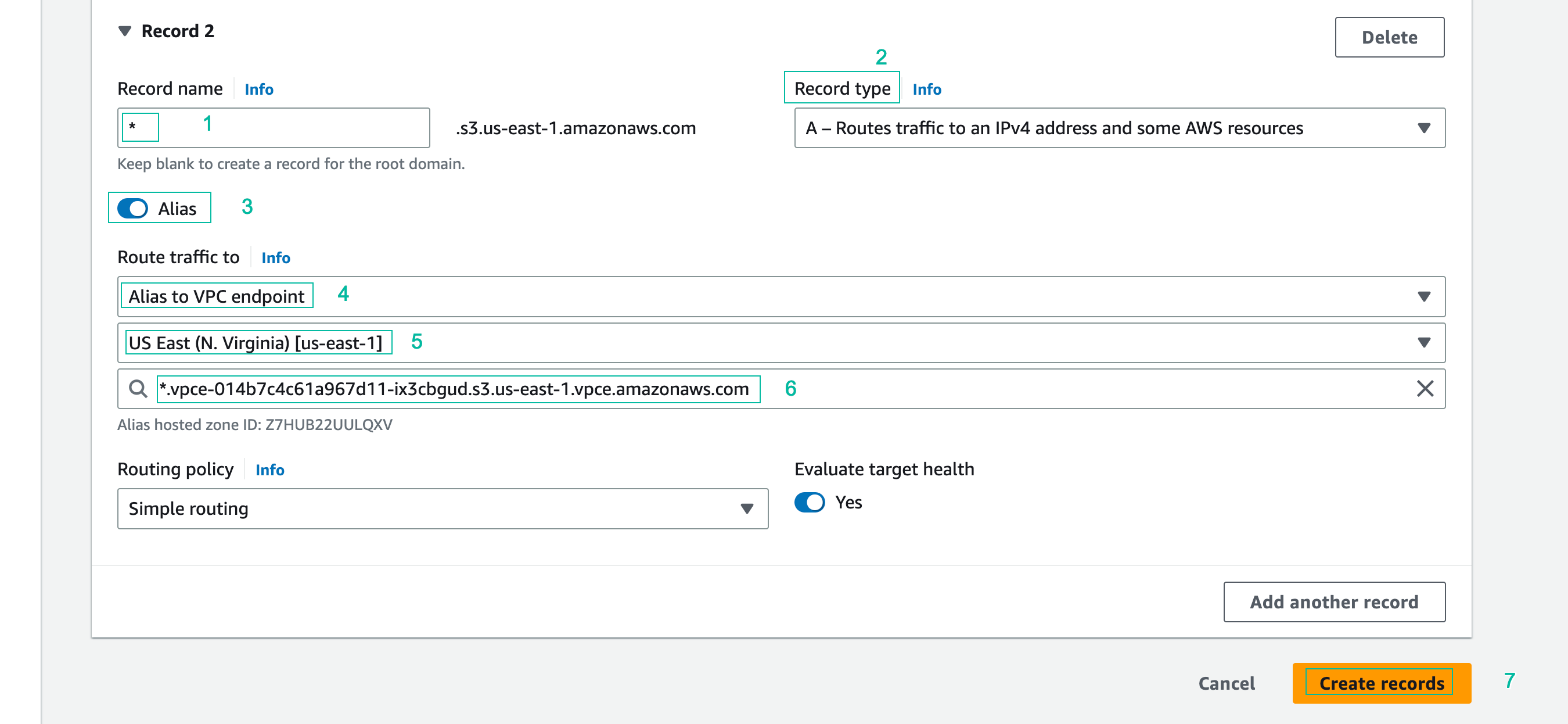This screenshot has width=1568, height=724.
Task: Click the search magnifier icon in endpoint field
Action: [138, 389]
